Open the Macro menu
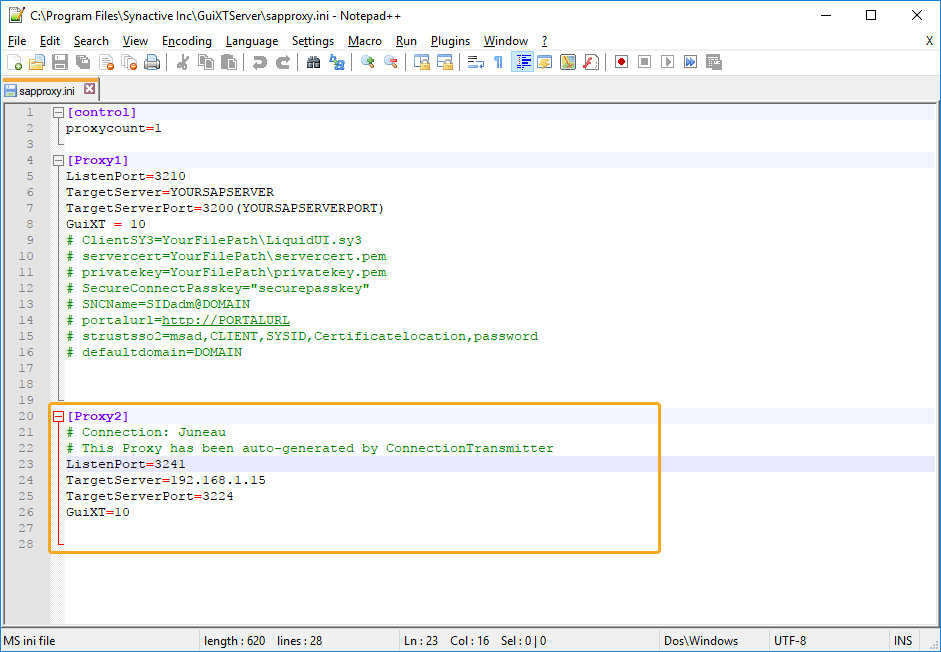The image size is (941, 652). click(365, 41)
